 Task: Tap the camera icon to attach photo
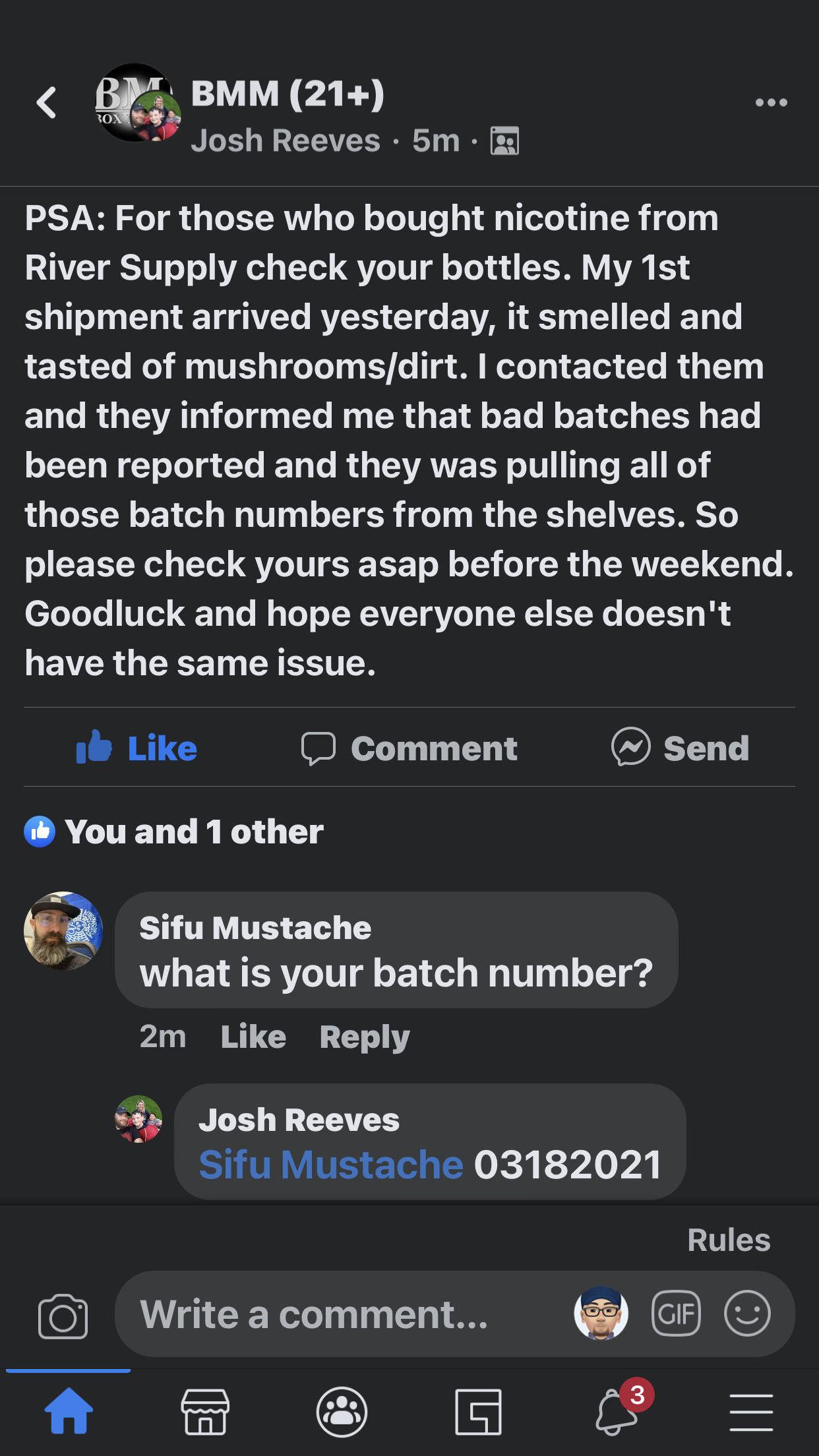point(63,1316)
